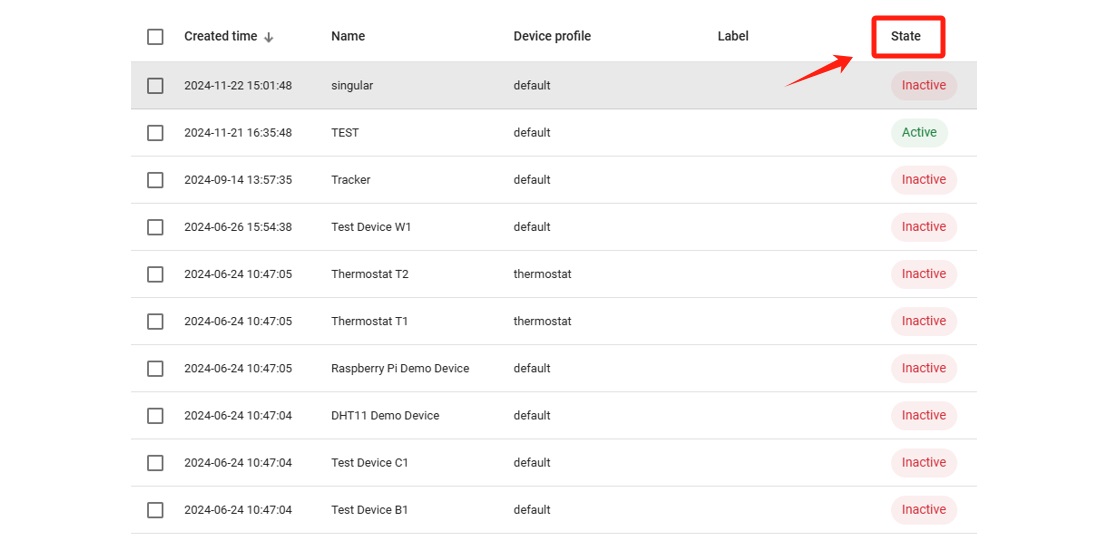Click the State column header

[906, 36]
